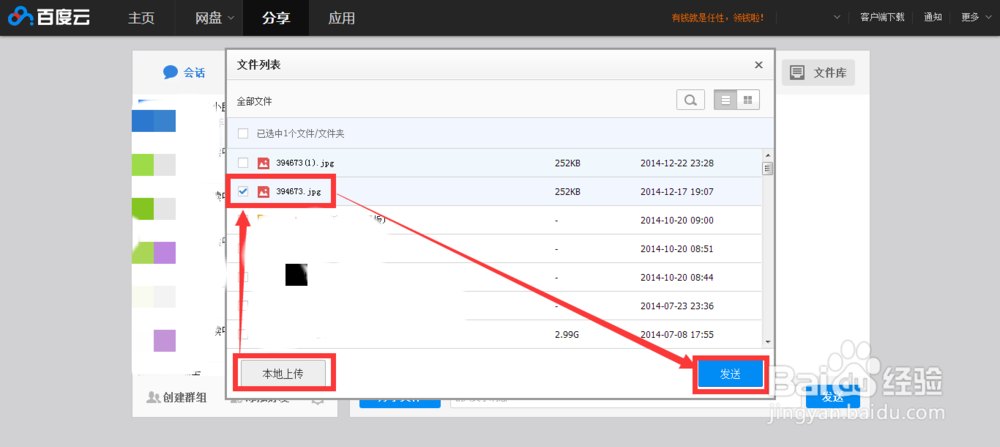
Task: Switch to grid thumbnail view in 文件列表
Action: pos(748,100)
